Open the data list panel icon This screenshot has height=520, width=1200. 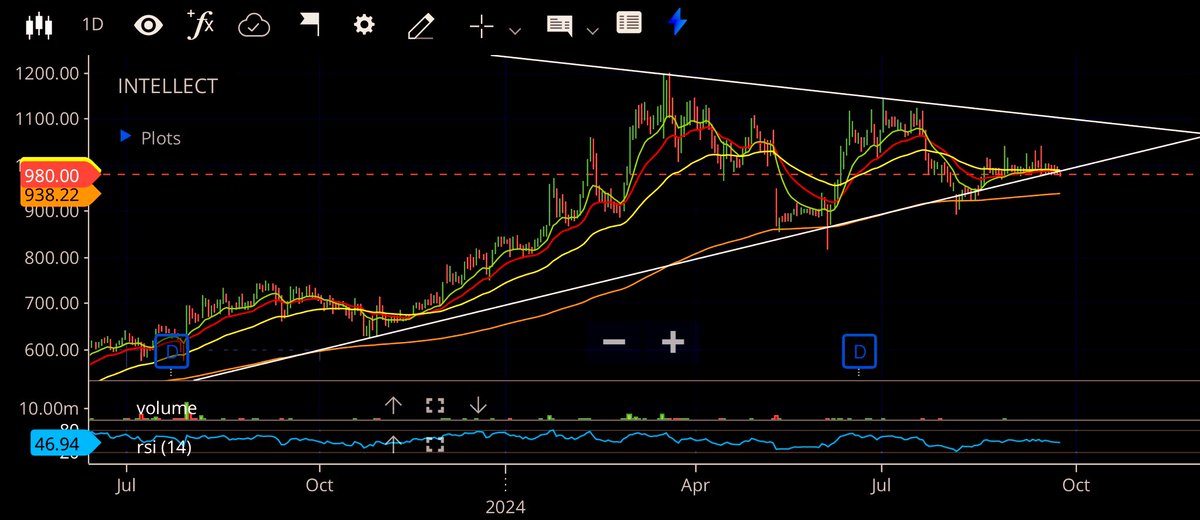click(629, 25)
